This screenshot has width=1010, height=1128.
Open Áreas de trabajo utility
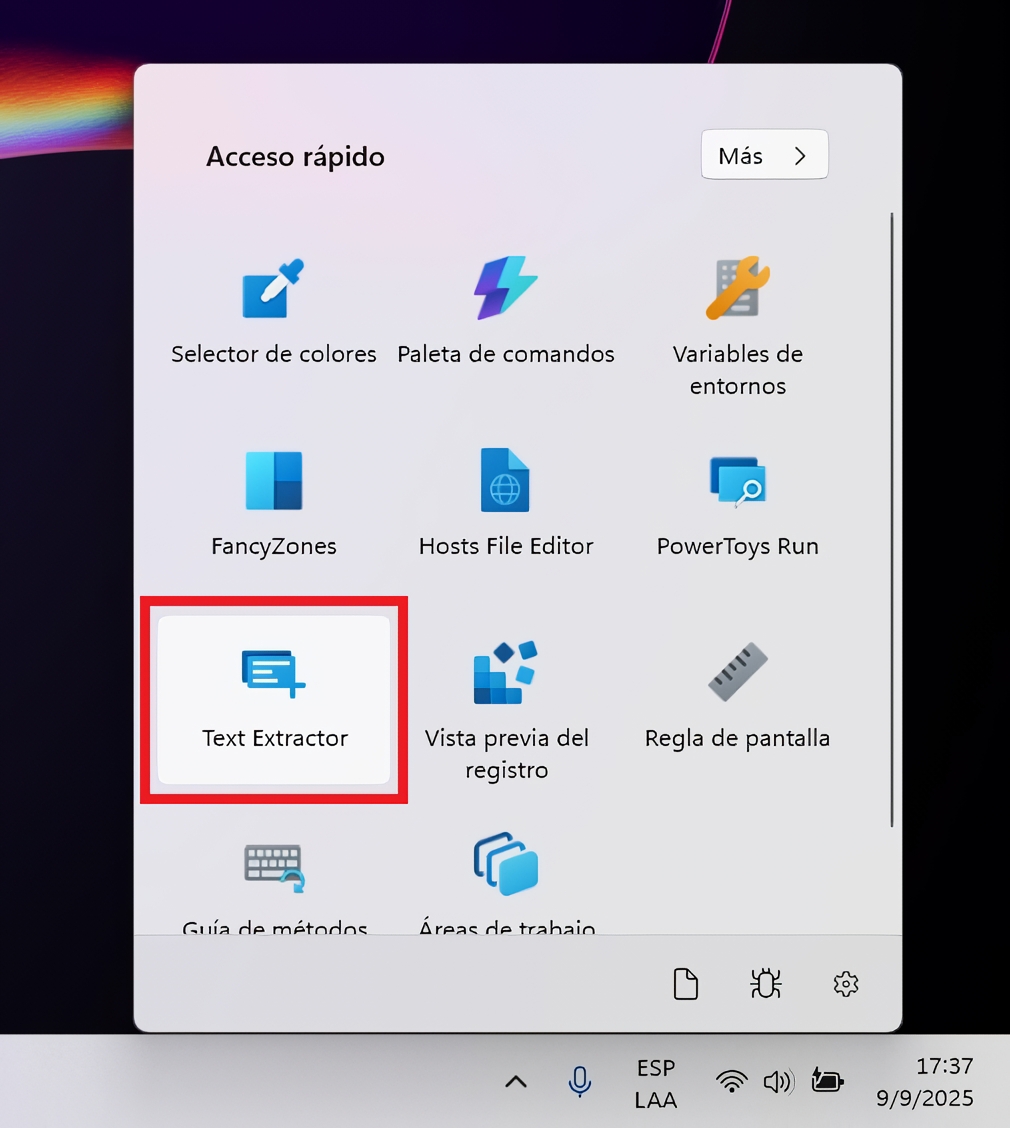[506, 883]
